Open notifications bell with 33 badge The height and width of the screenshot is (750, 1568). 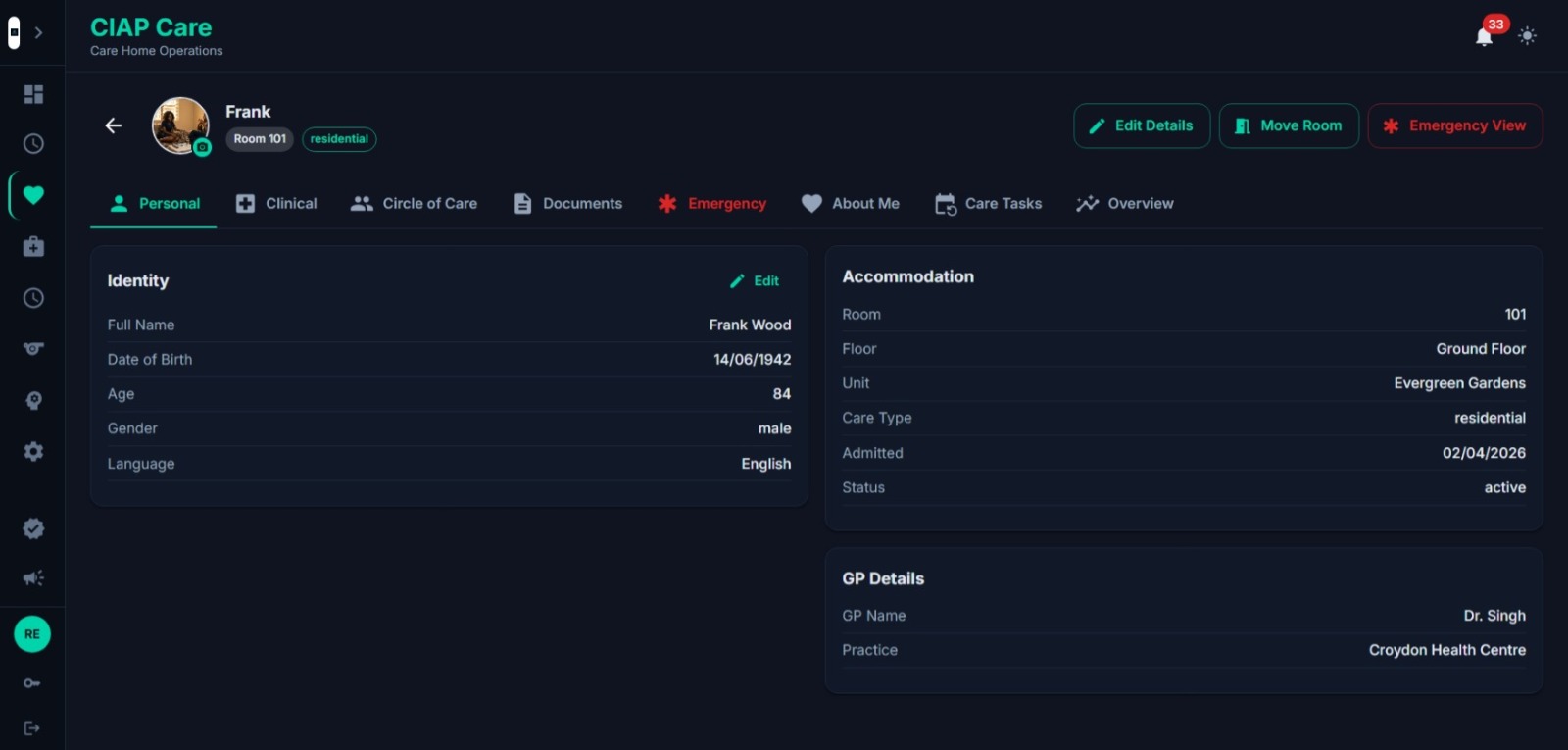1486,35
